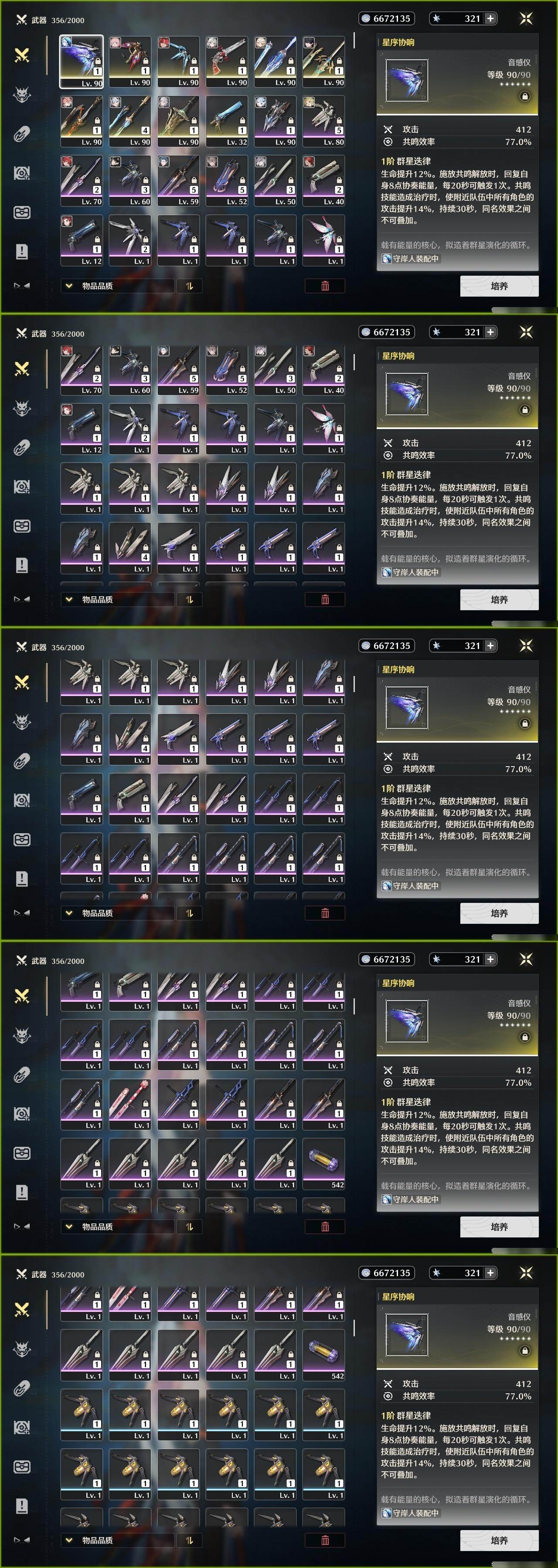
Task: Open echoes demon-mask tab in topmost sidebar
Action: [x=22, y=95]
